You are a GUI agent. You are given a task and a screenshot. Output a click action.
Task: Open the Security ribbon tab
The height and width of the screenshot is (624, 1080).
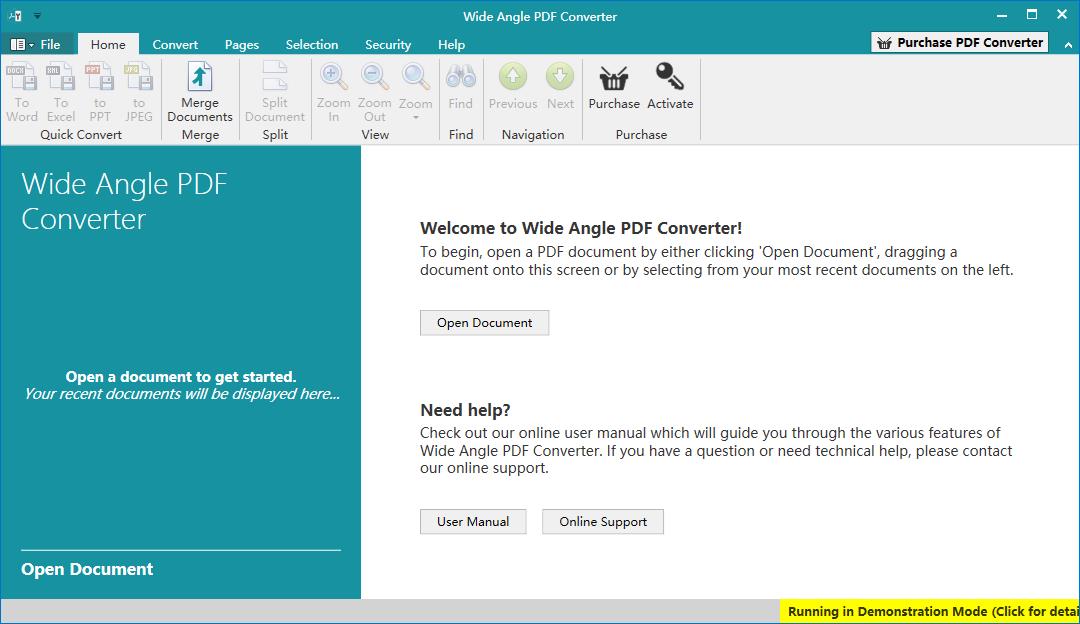tap(388, 44)
